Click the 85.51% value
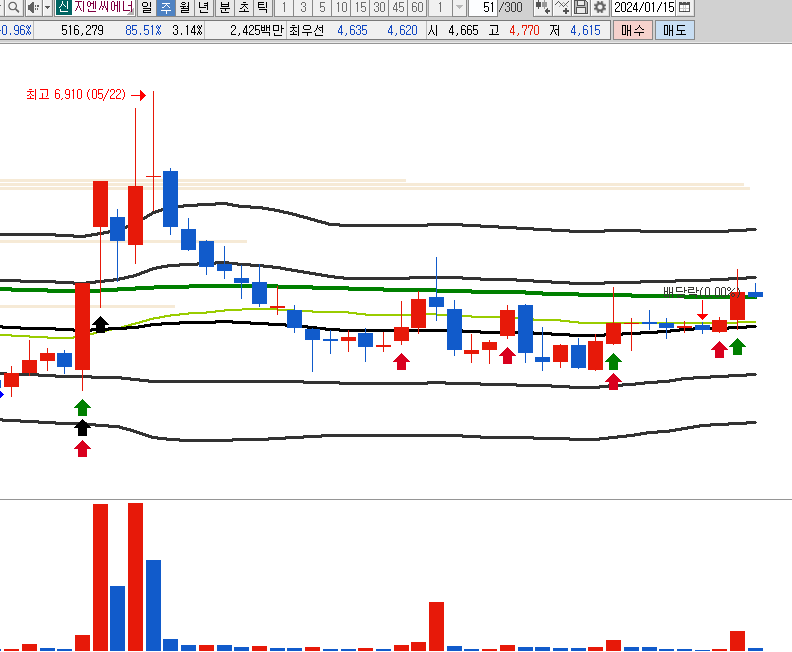The image size is (792, 652). (x=143, y=30)
